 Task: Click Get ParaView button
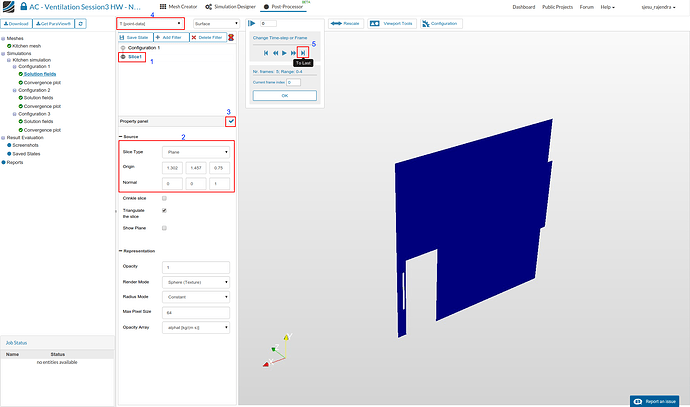[53, 24]
